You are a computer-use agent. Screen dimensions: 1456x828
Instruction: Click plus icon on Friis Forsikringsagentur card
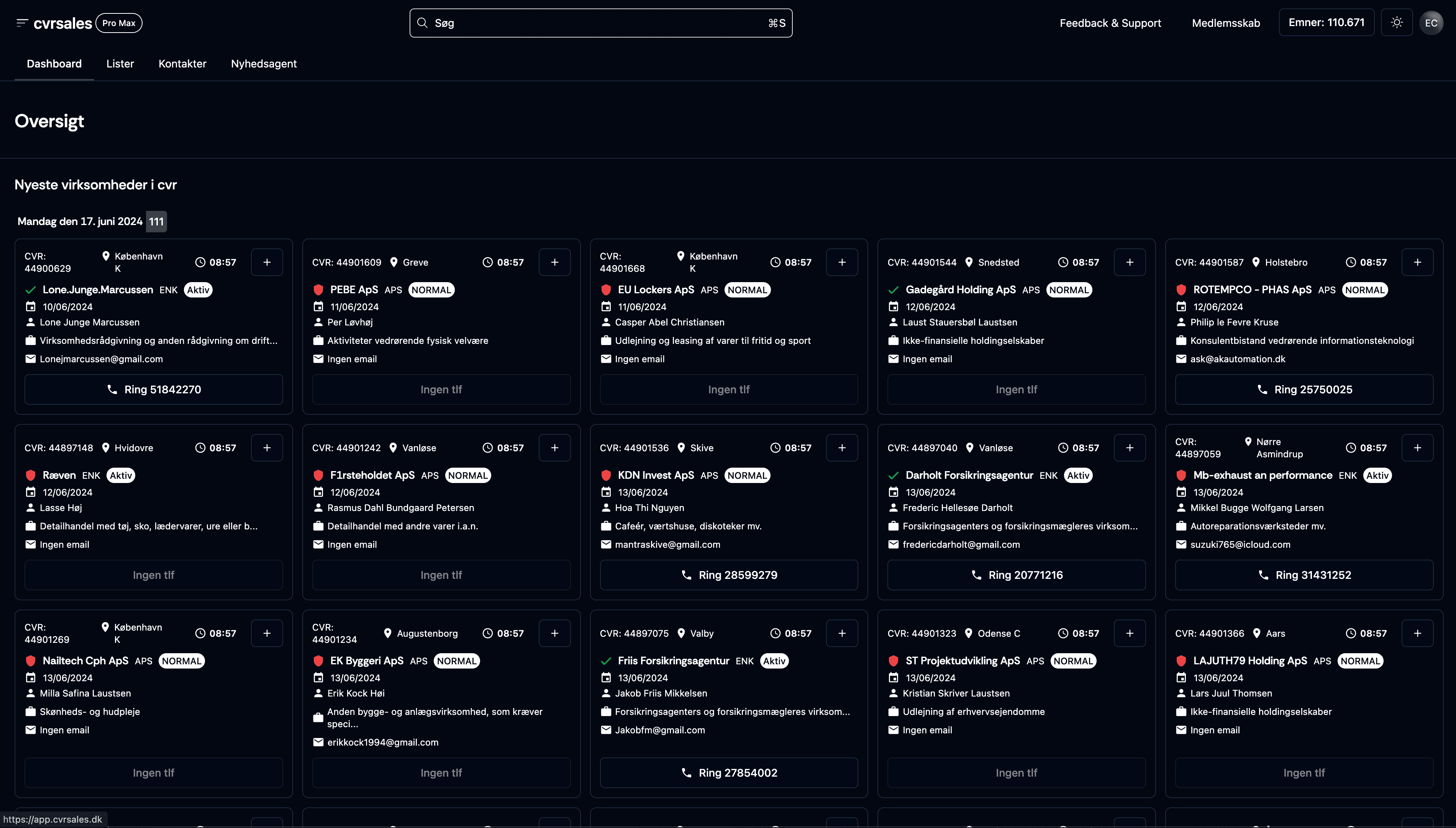[x=842, y=633]
